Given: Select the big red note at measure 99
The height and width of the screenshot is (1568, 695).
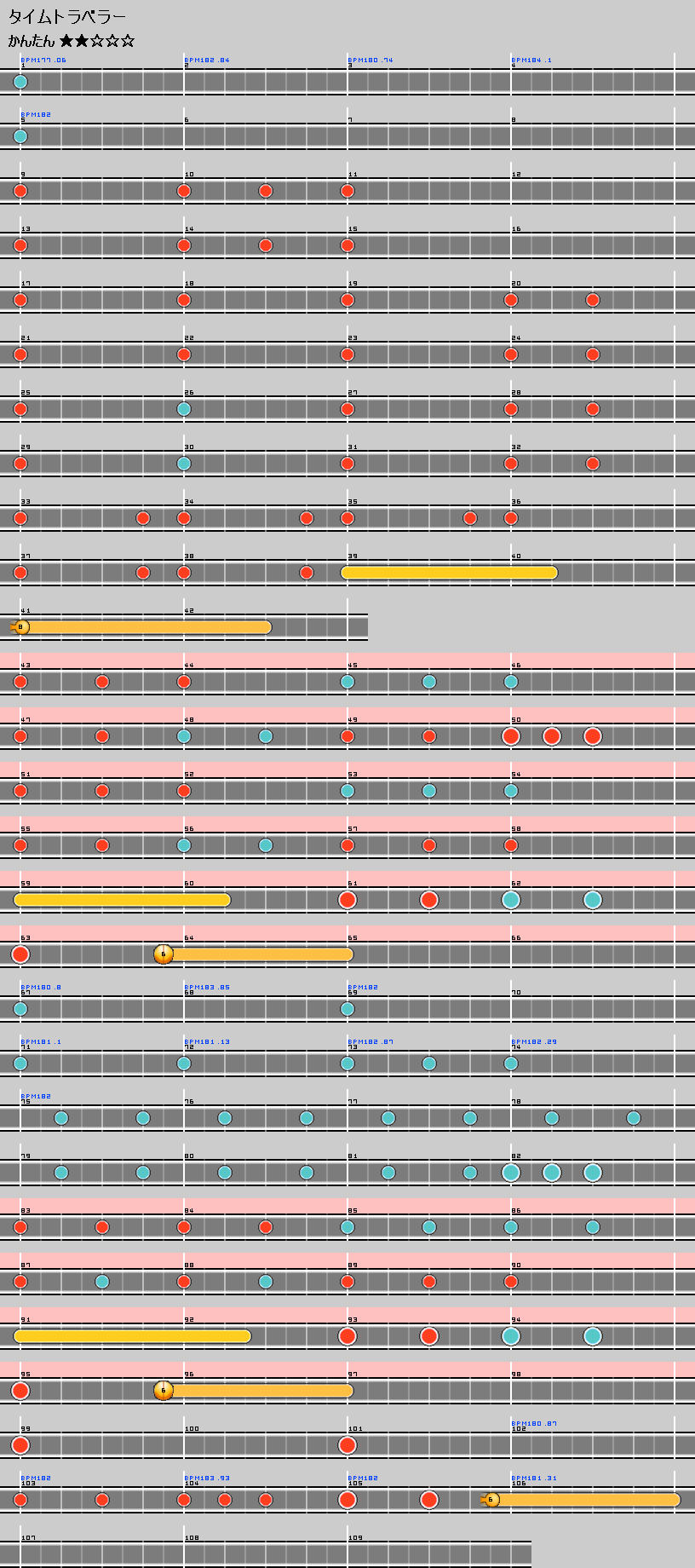Looking at the screenshot, I should (20, 1445).
